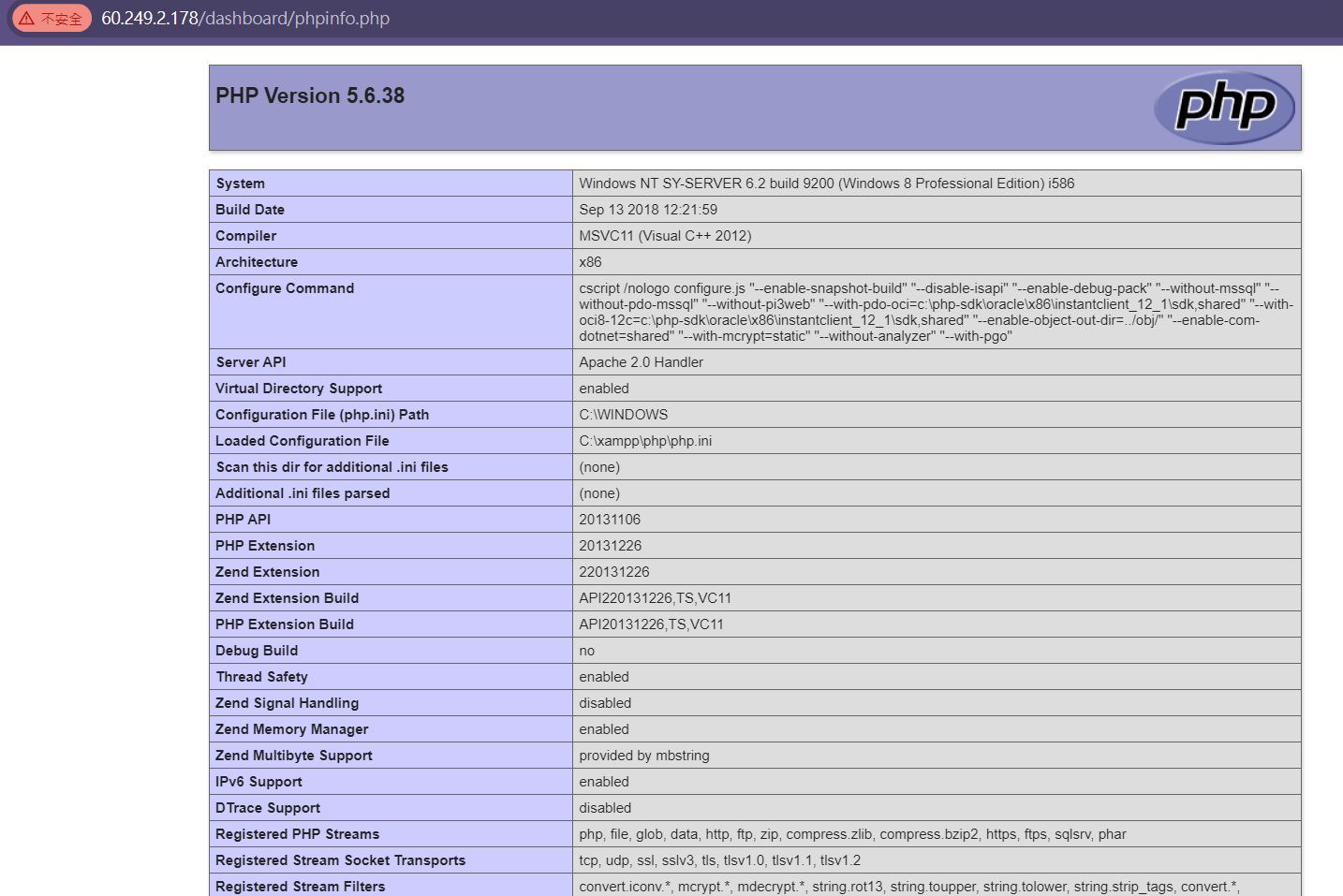Screen dimensions: 1343x896
Task: Click the enabled value for Virtual Directory Support
Action: pos(604,389)
